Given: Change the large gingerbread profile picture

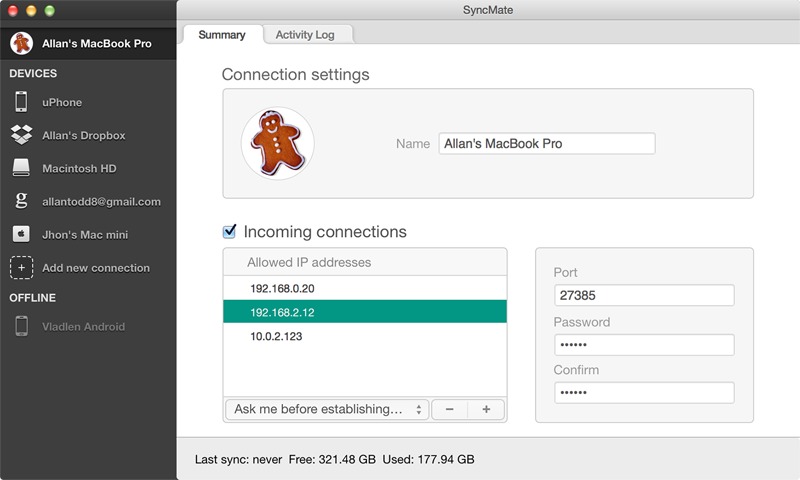Looking at the screenshot, I should pyautogui.click(x=278, y=143).
